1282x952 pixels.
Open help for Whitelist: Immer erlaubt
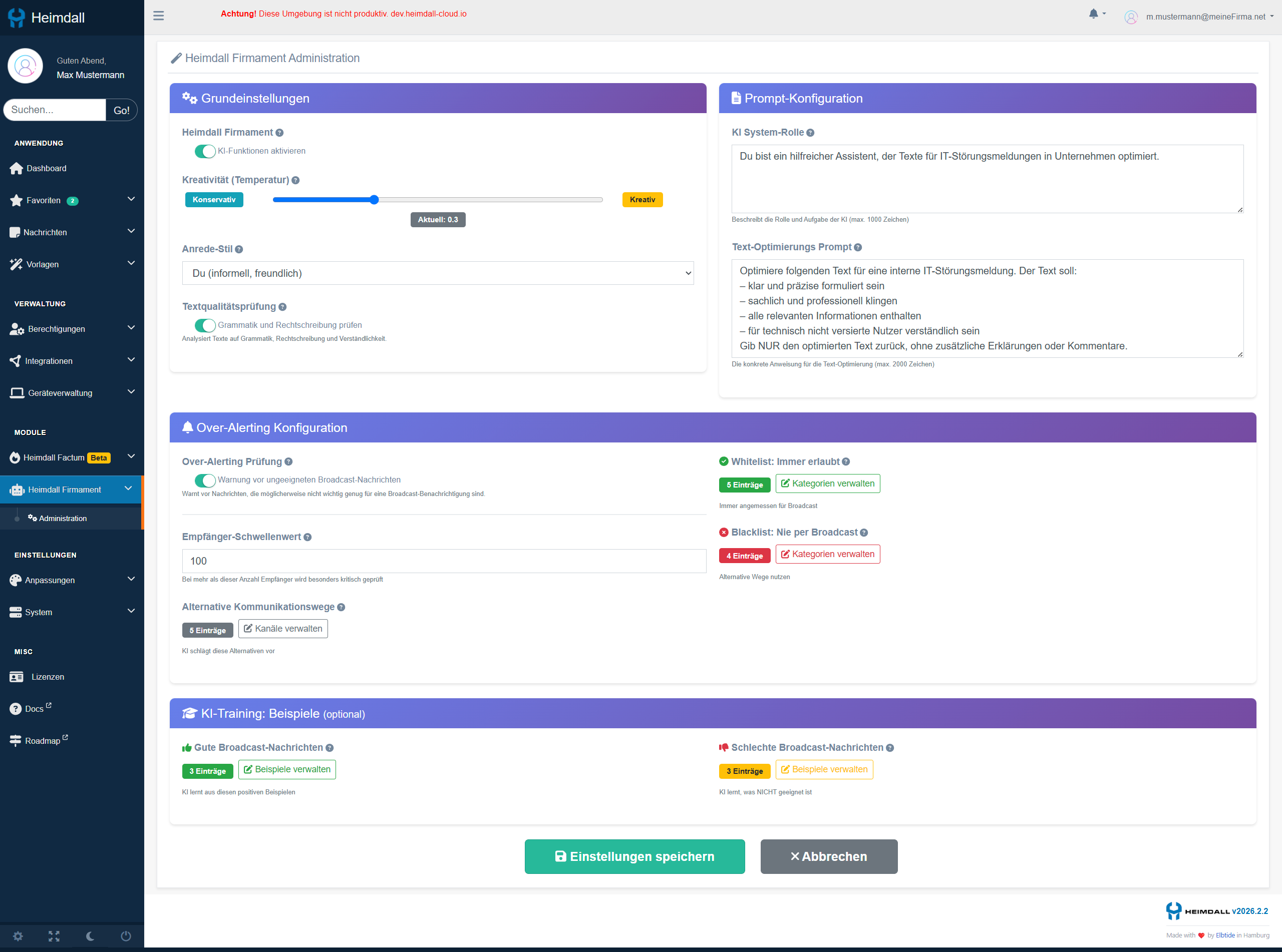point(846,462)
